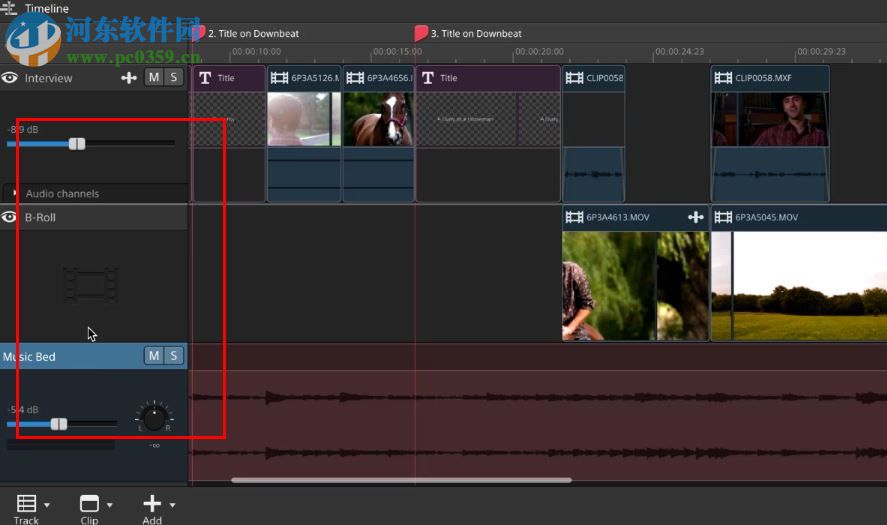Select the 6P3A4656 horse clip
Image resolution: width=887 pixels, height=525 pixels.
378,133
